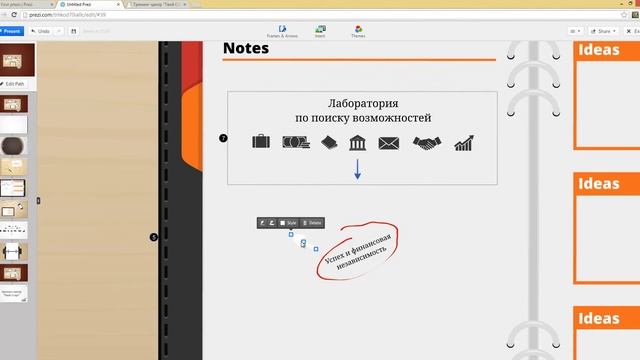Select the arrow's middle curve handle
The height and width of the screenshot is (360, 640).
click(x=303, y=242)
